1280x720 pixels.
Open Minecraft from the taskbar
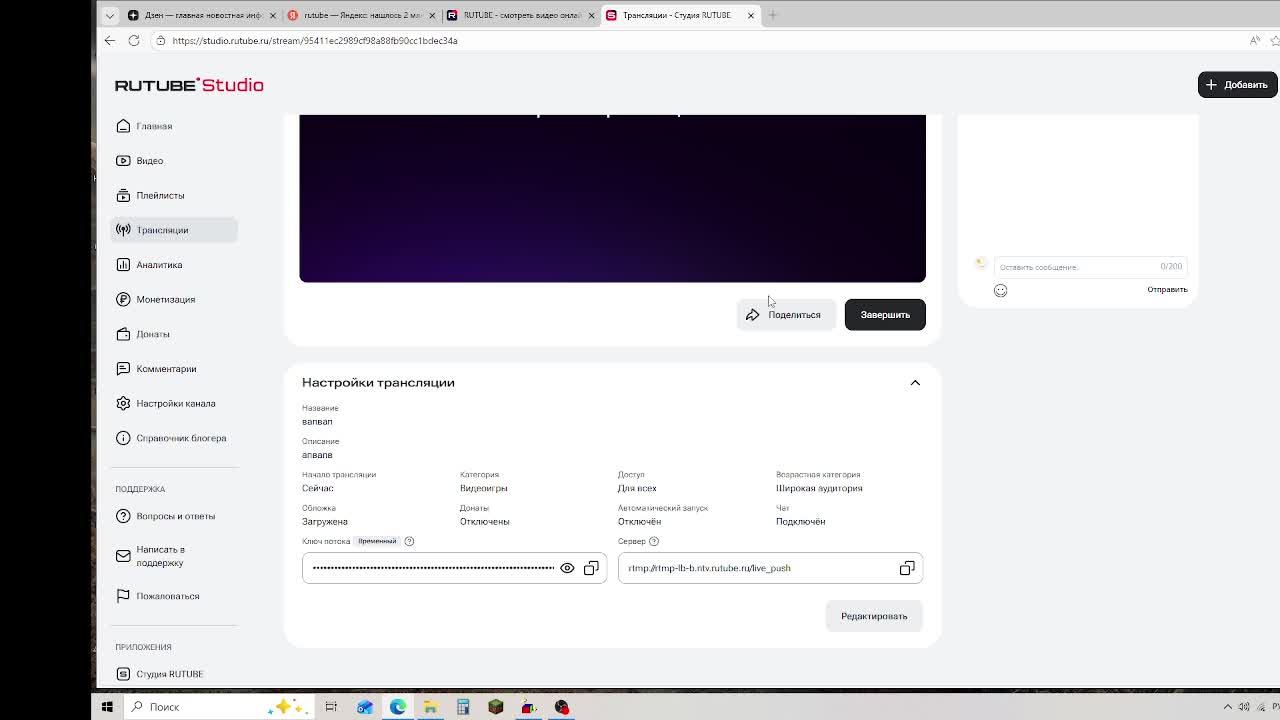point(496,707)
